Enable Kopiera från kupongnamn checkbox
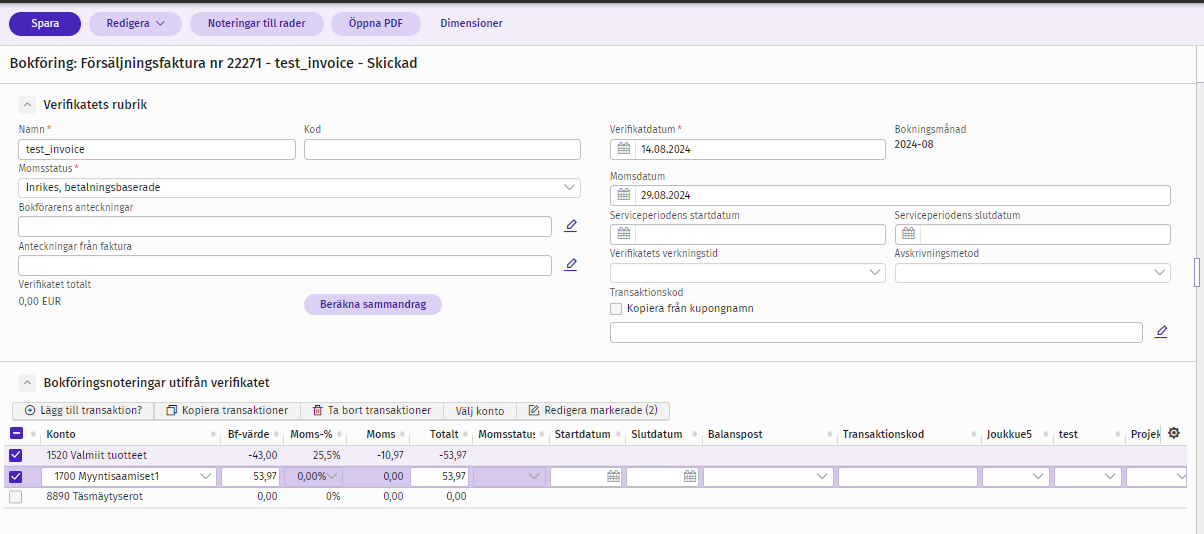Screen dimensions: 1204x534 click(x=616, y=308)
